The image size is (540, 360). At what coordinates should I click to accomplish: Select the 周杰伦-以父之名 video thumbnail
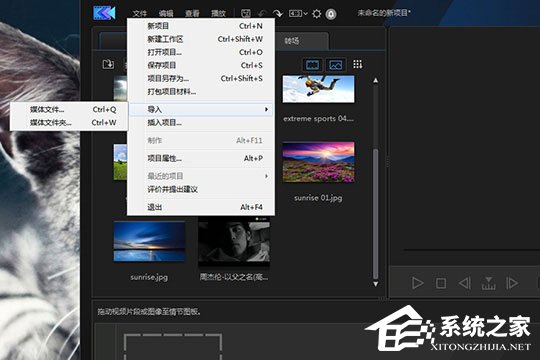click(x=234, y=243)
